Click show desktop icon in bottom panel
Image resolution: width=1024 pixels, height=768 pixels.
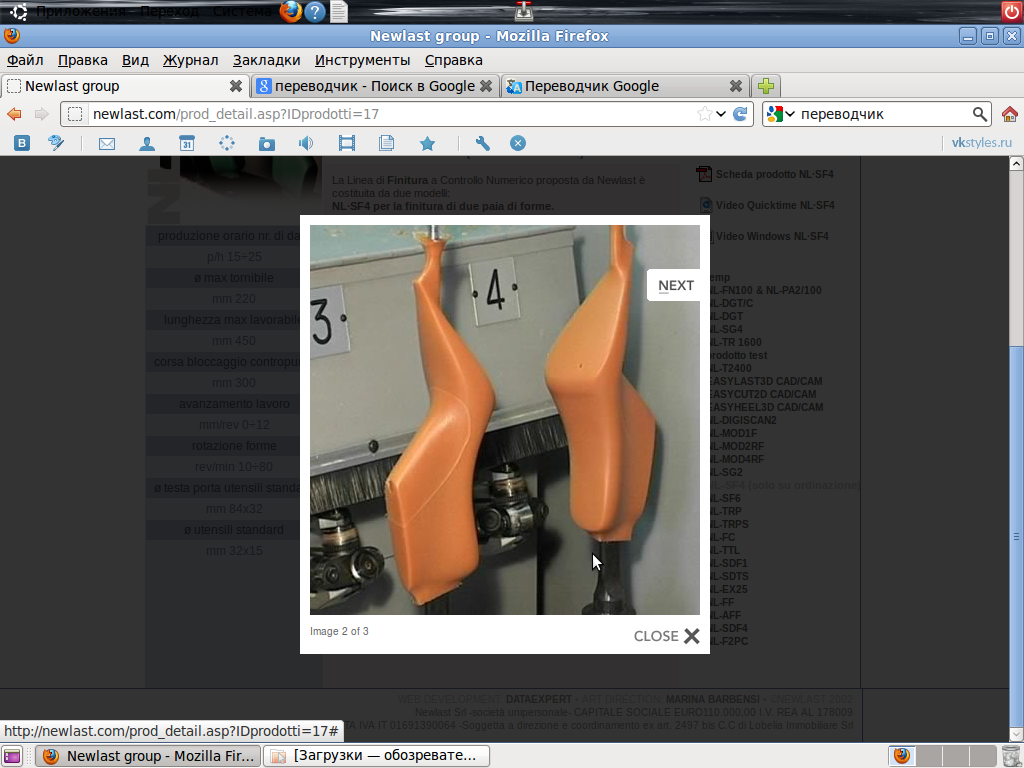point(12,756)
